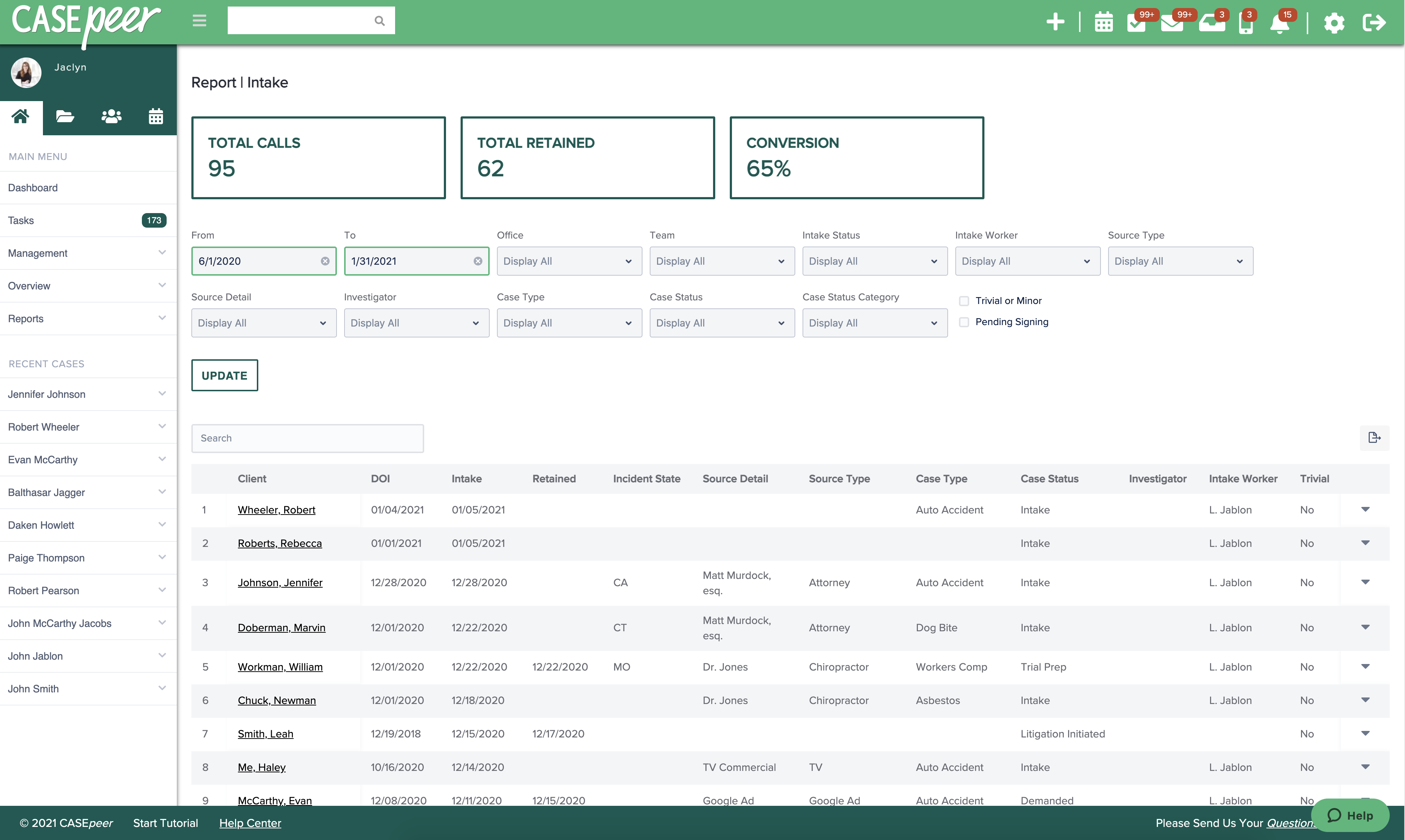Open the notifications bell icon
Screen dimensions: 1405x840
(x=1281, y=23)
